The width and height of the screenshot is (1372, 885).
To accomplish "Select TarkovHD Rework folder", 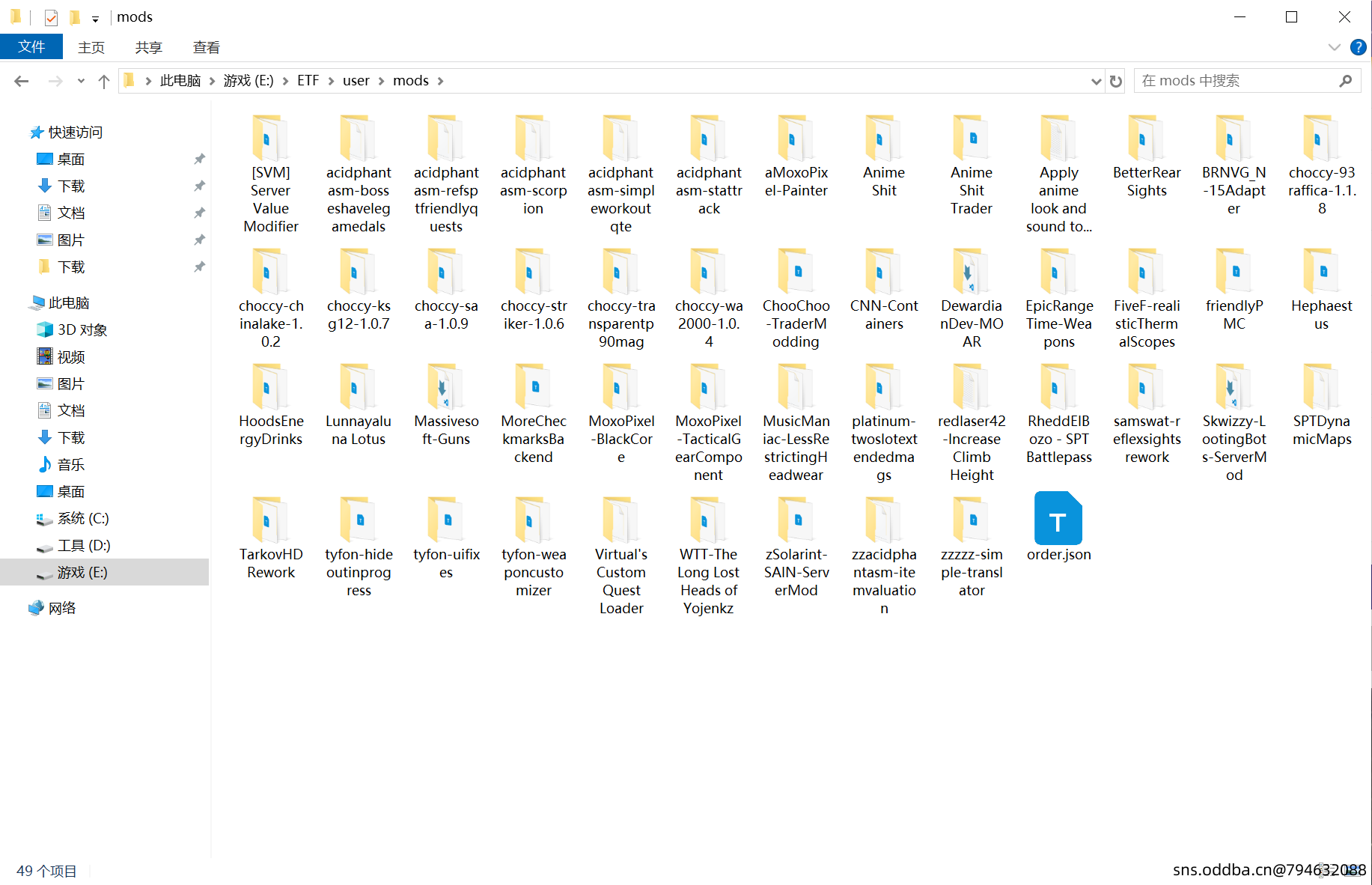I will coord(271,538).
